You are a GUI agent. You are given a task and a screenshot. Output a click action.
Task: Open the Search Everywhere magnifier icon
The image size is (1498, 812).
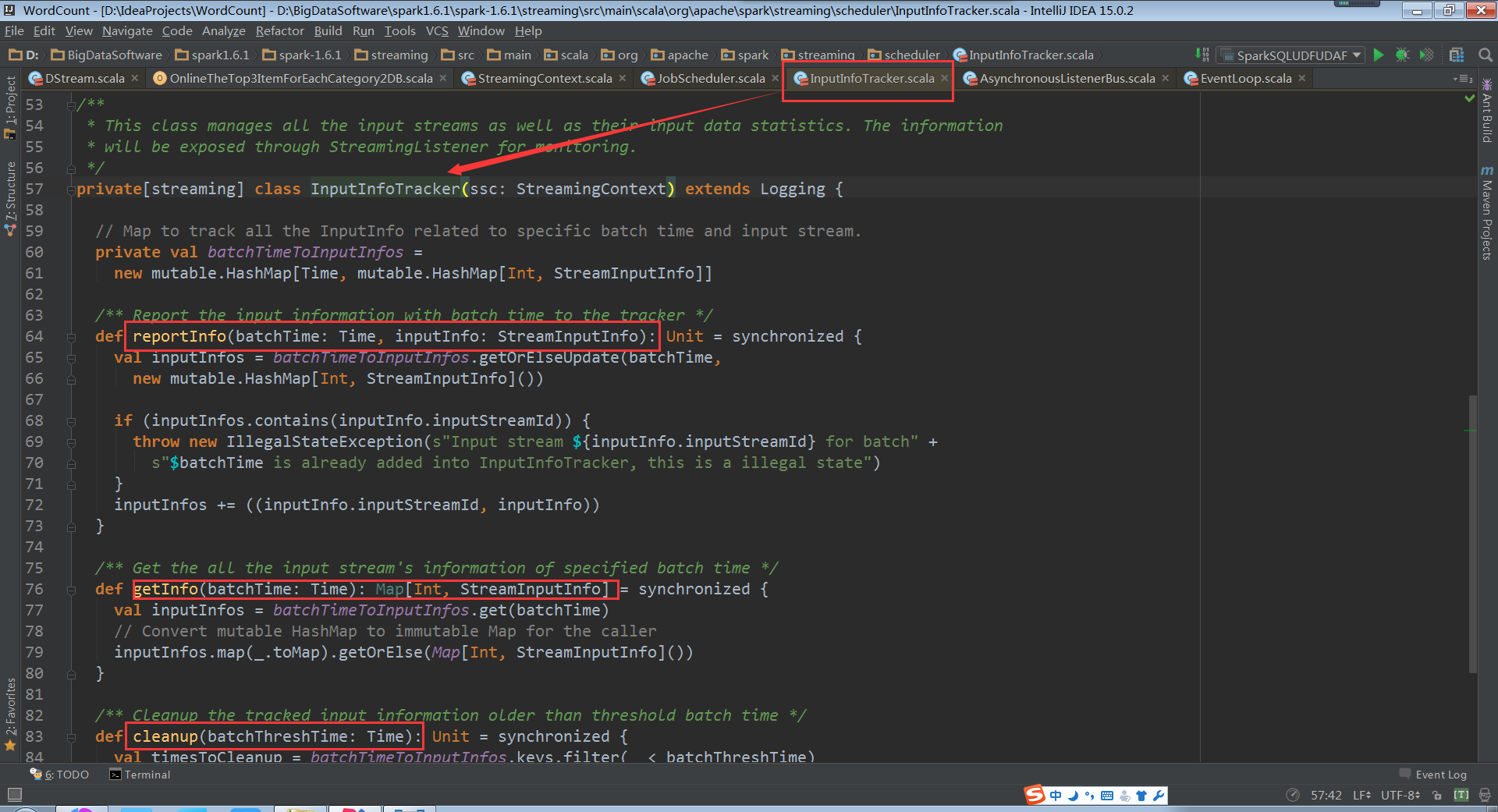(x=1485, y=55)
